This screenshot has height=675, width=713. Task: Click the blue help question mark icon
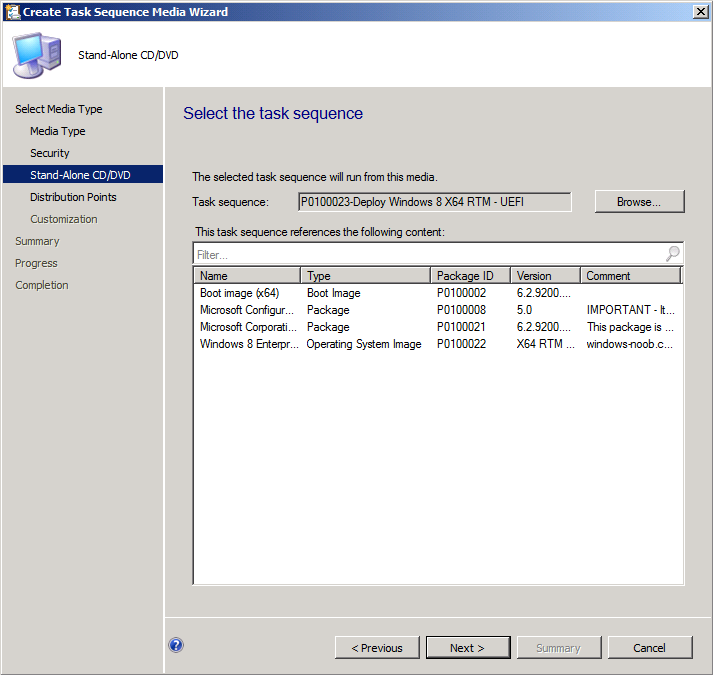[176, 645]
